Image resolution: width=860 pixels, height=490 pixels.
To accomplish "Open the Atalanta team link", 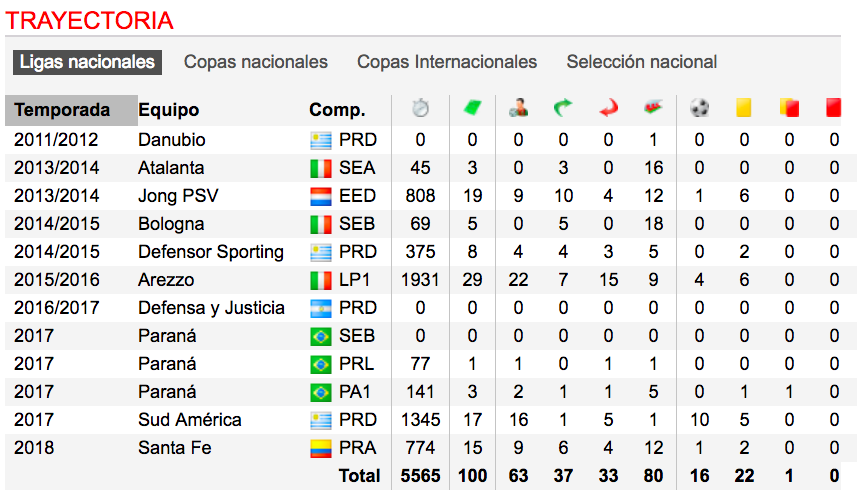I will (171, 168).
